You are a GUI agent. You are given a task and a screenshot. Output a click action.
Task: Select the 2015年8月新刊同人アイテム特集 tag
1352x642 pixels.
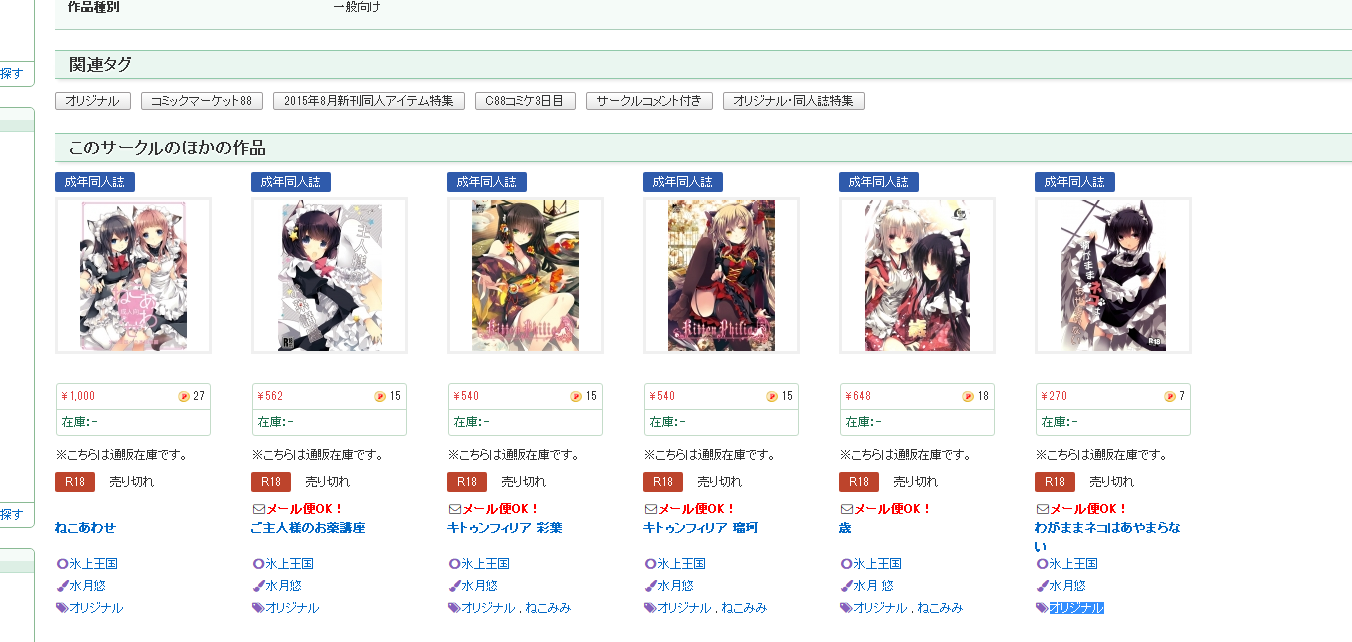point(369,101)
